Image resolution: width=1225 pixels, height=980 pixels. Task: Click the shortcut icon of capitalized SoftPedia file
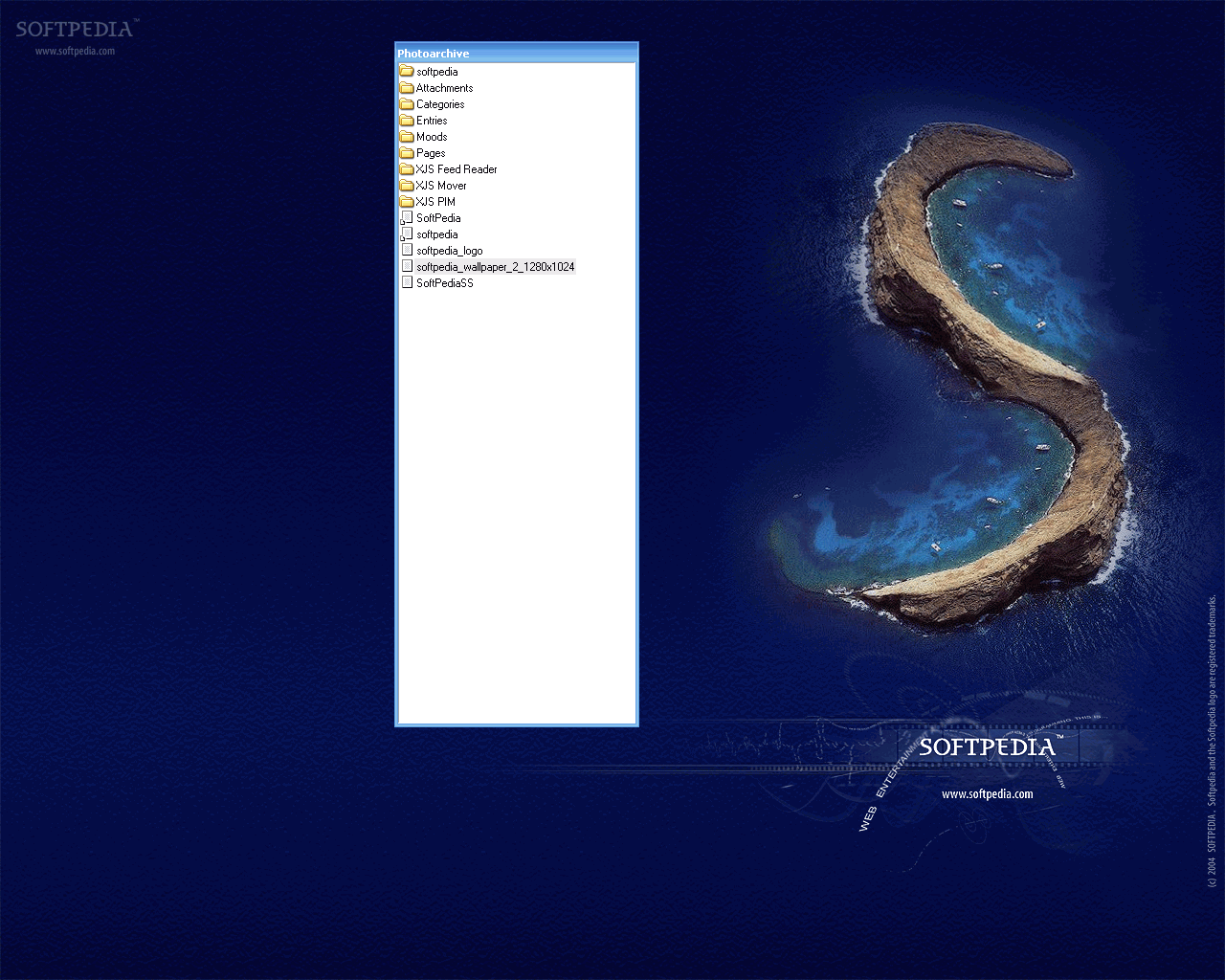coord(407,218)
